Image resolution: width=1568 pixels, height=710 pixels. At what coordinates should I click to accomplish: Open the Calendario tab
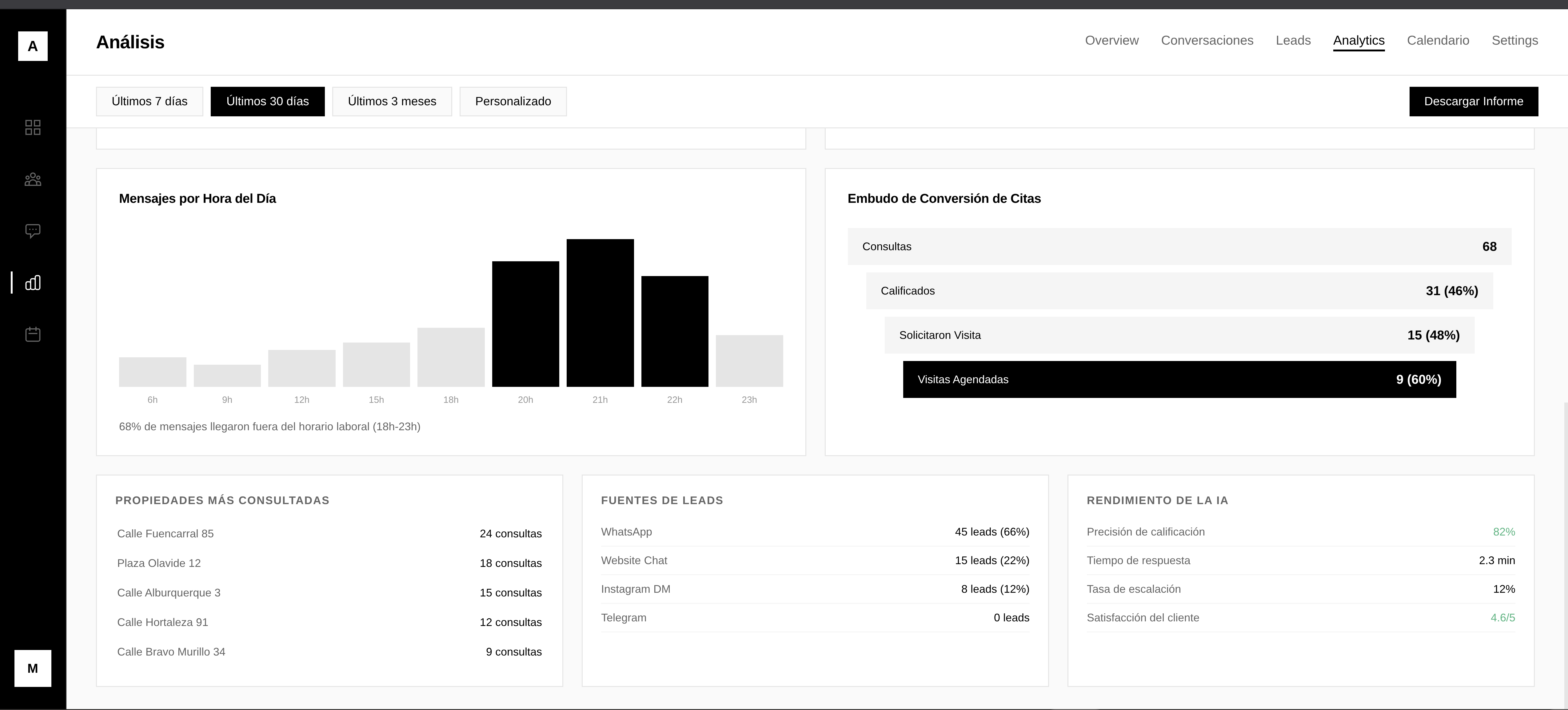coord(1438,40)
